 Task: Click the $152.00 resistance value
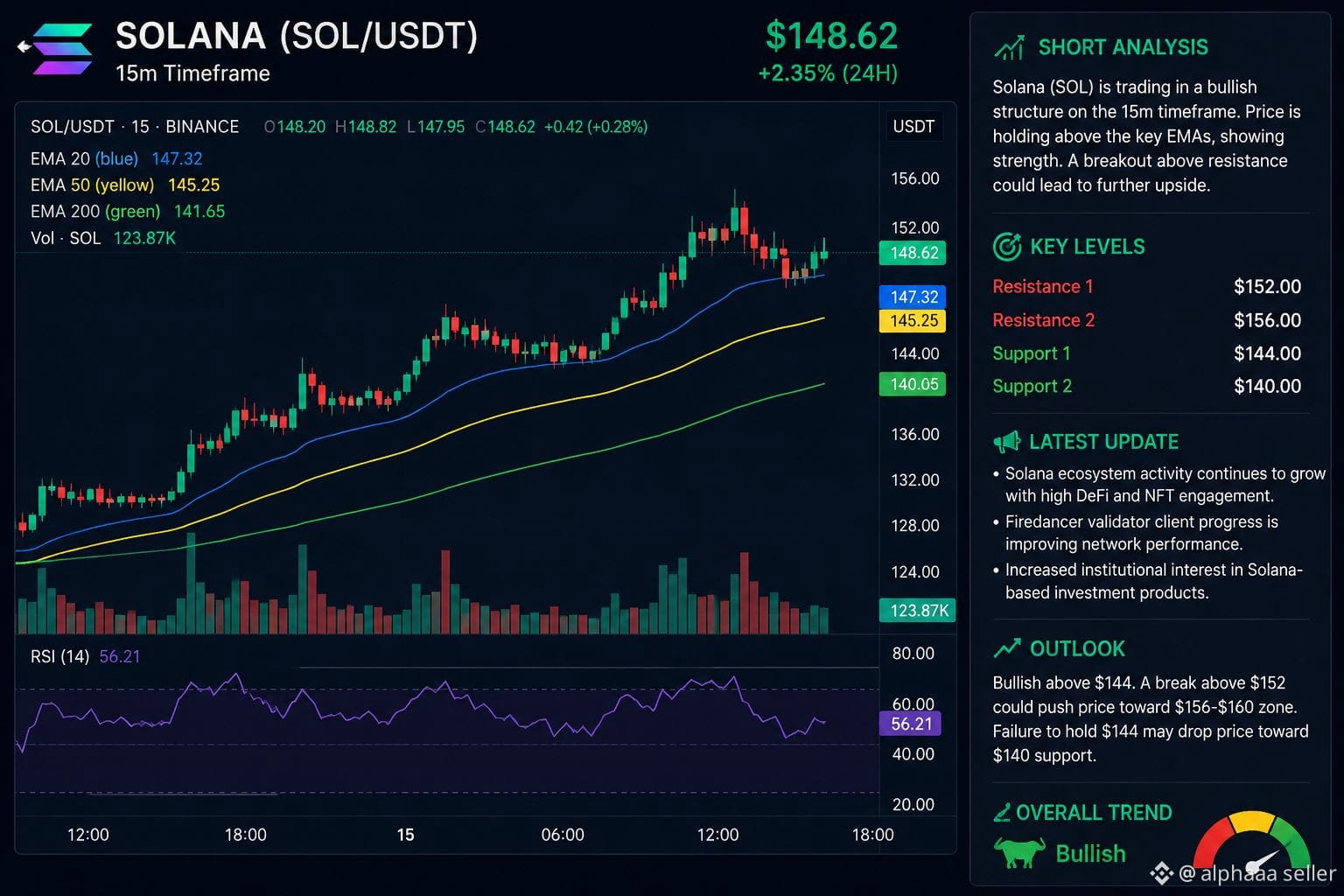[x=1267, y=287]
